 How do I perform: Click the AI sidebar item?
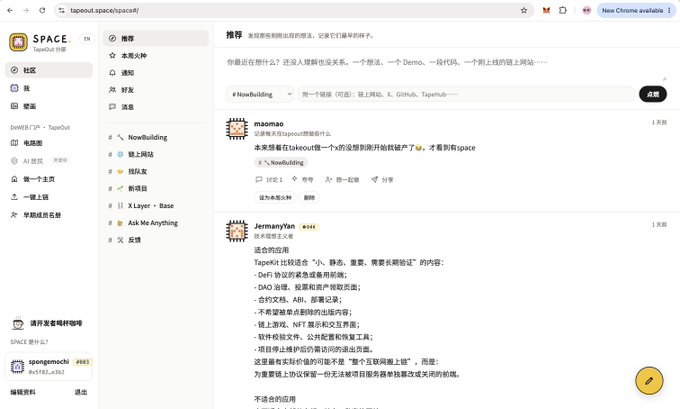49,161
